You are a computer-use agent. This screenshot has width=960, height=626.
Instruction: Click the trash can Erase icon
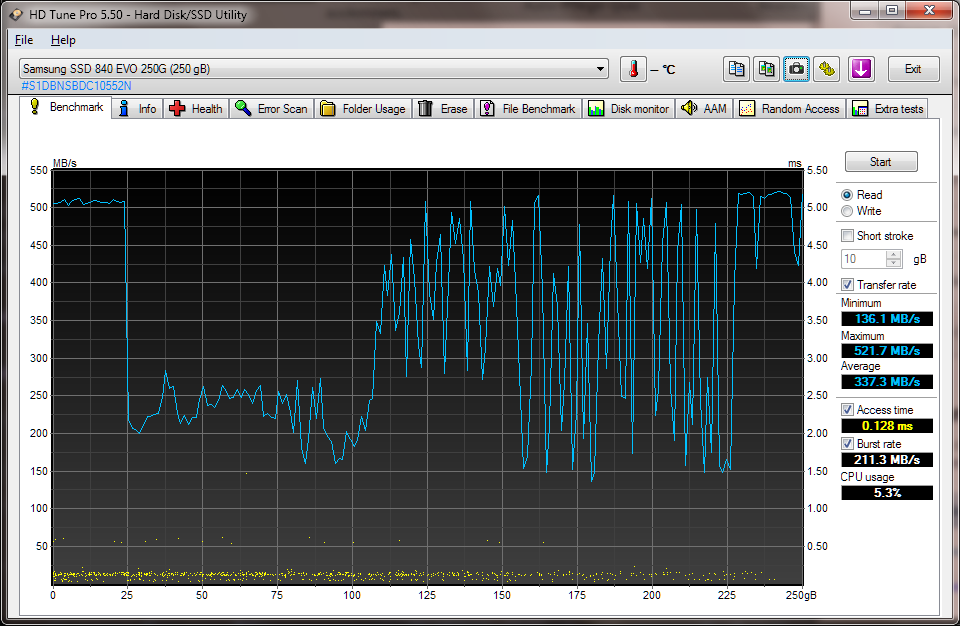[426, 108]
